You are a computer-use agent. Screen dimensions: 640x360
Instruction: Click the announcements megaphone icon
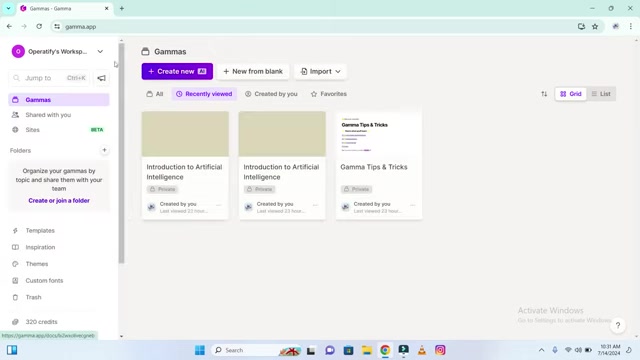pos(101,78)
